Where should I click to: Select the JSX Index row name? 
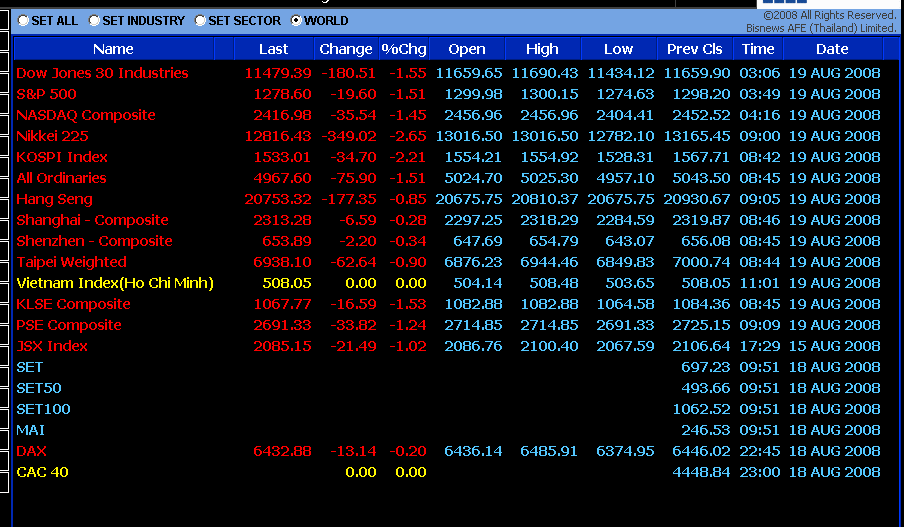(x=52, y=347)
